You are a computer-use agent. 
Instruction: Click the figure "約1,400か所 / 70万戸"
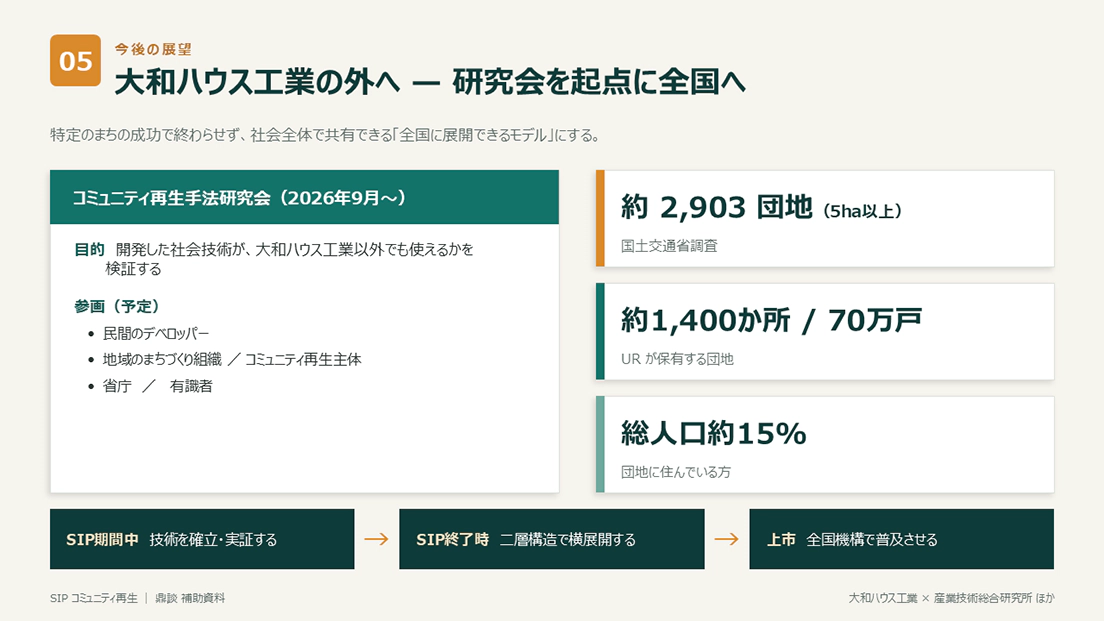[771, 320]
